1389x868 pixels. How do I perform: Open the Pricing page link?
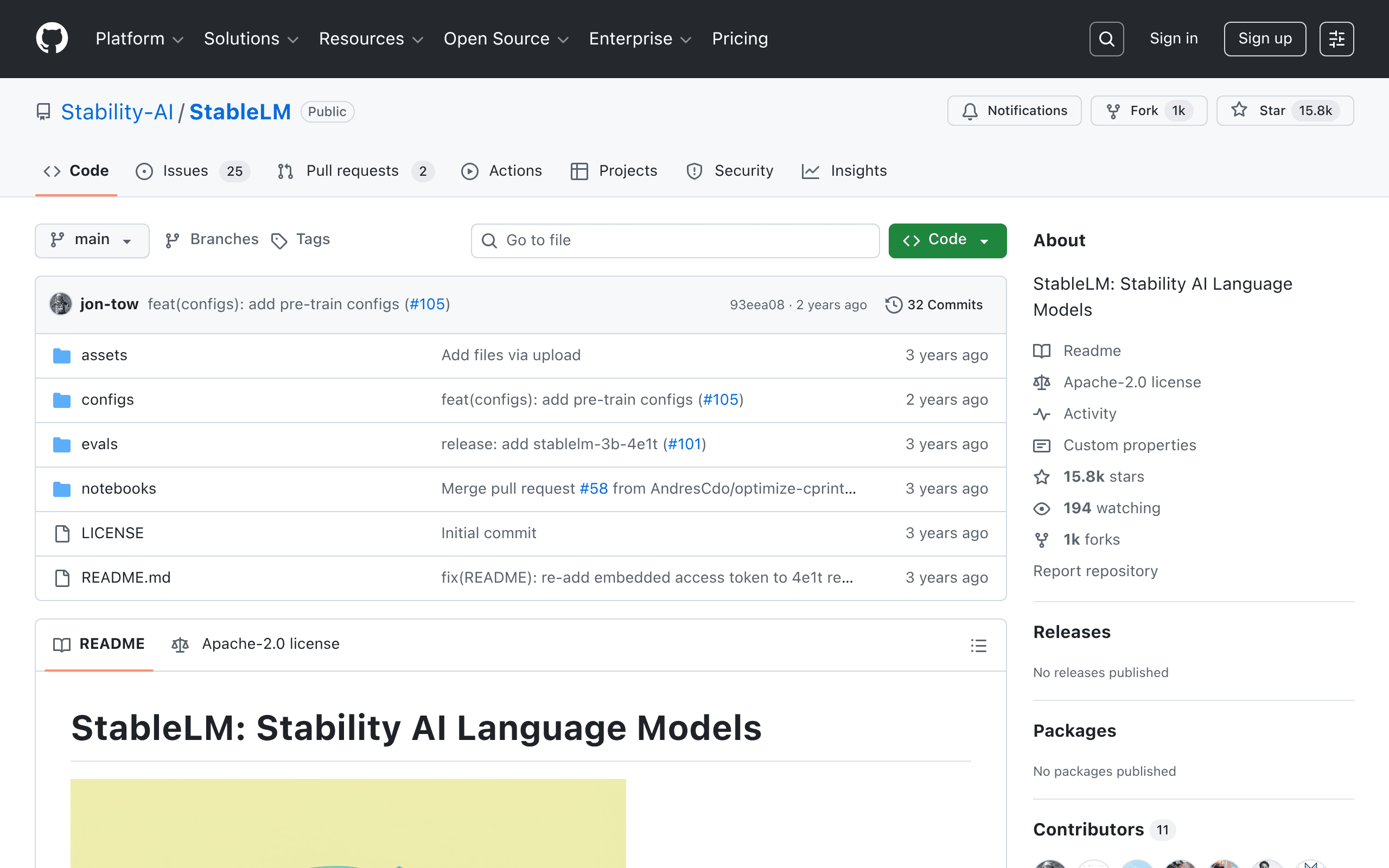[740, 39]
